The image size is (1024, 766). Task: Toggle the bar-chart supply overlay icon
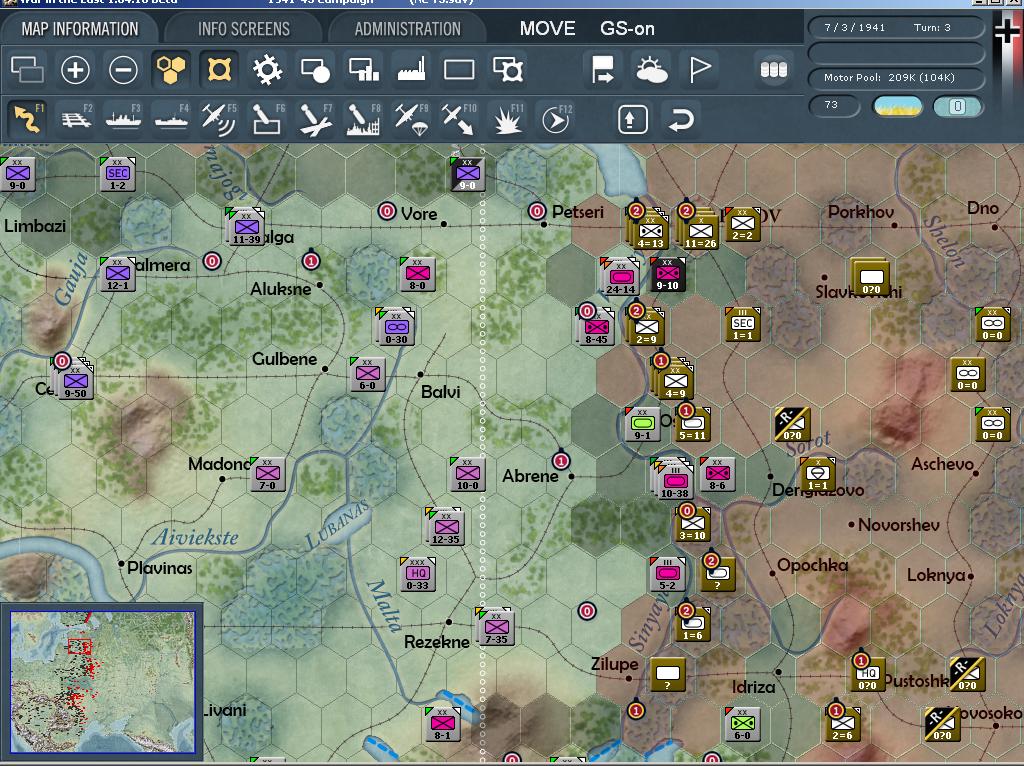coord(363,69)
